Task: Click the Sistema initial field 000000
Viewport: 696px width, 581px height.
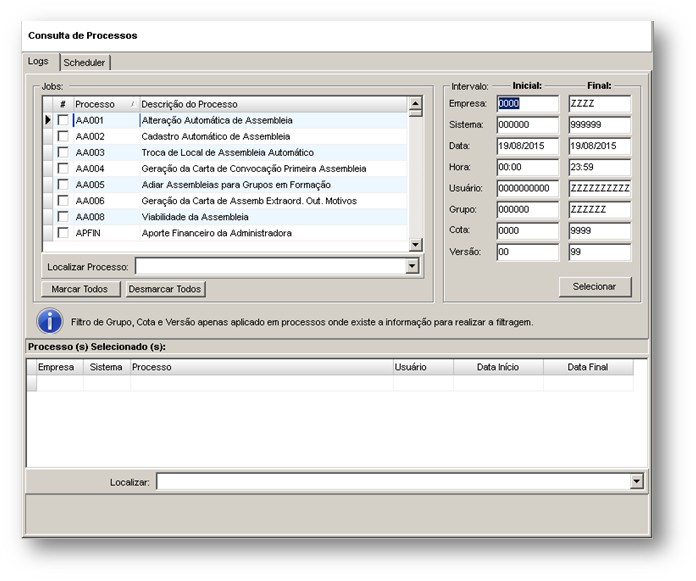Action: tap(527, 125)
